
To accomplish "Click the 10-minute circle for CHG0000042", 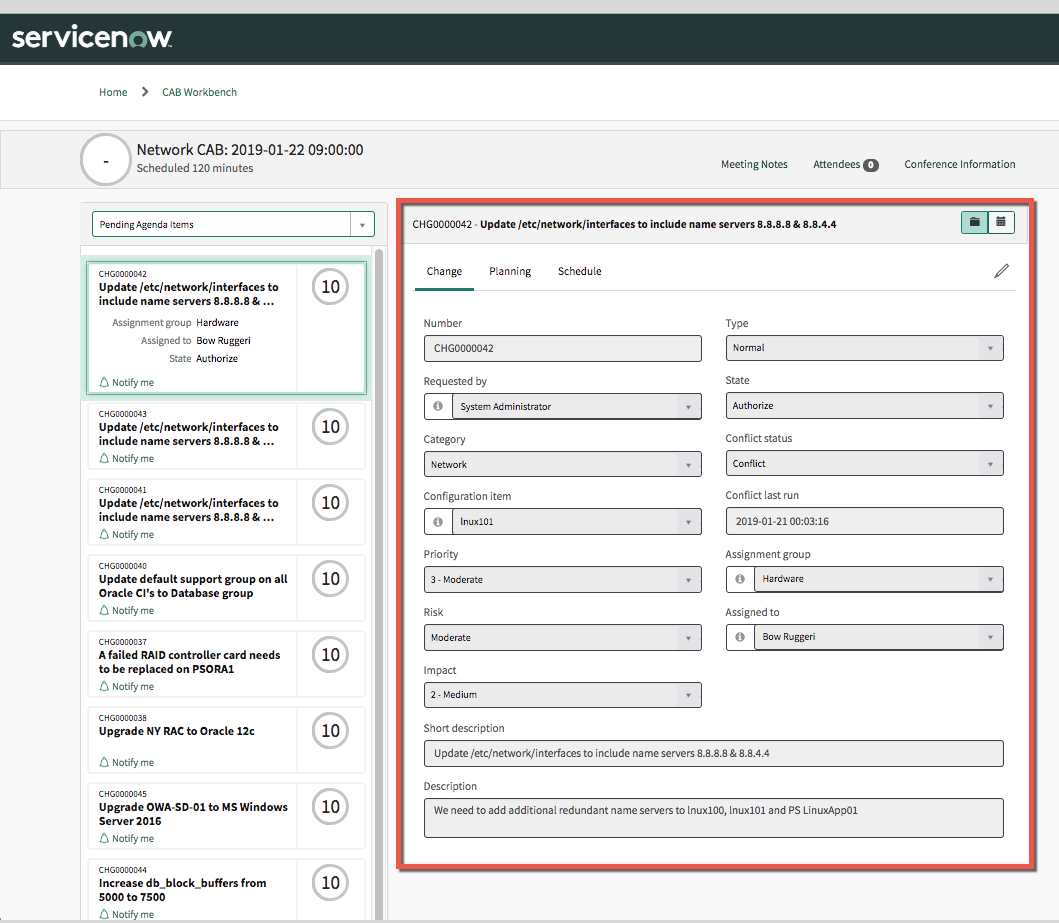I will pos(330,287).
